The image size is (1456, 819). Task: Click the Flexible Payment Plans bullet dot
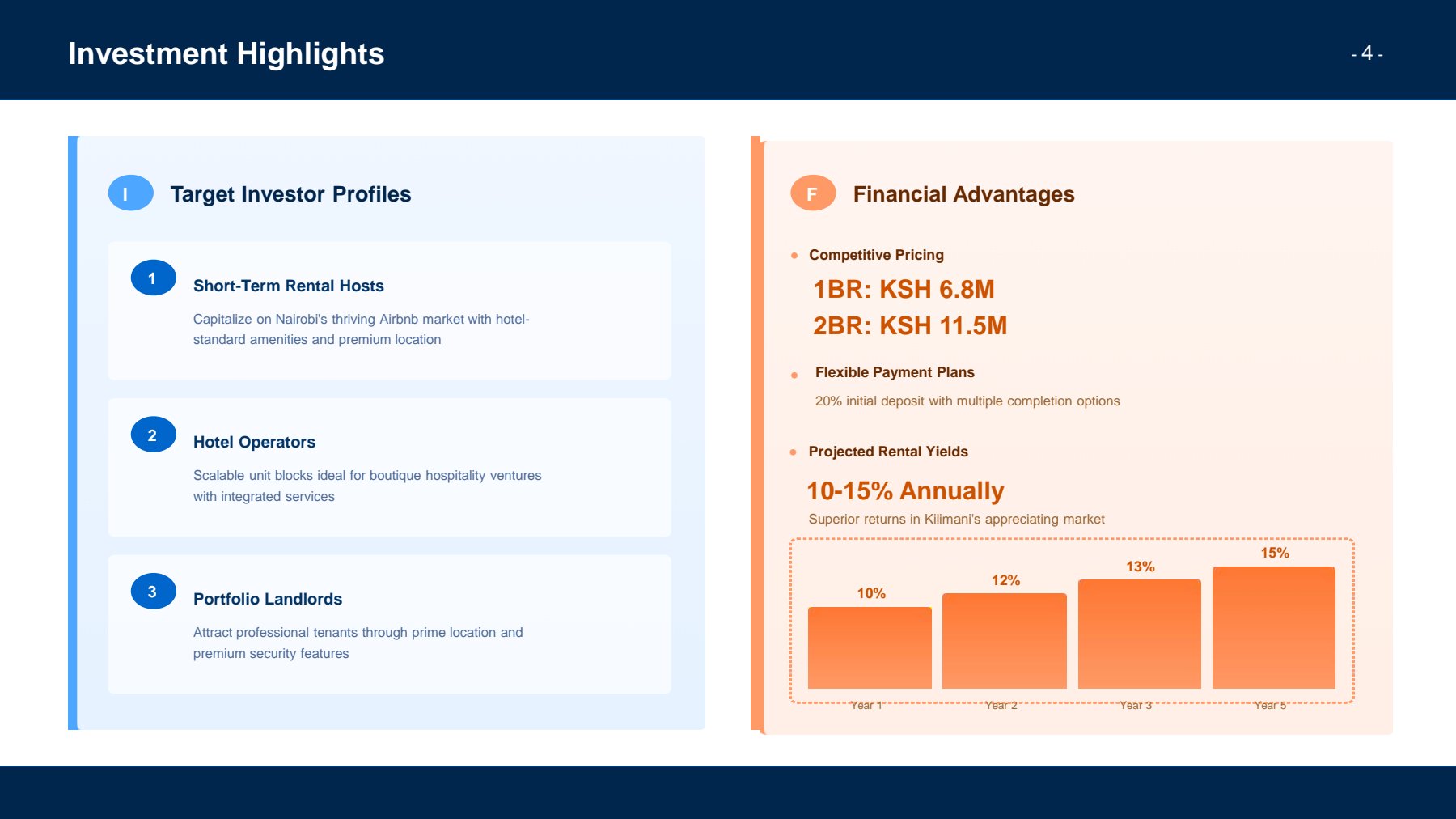[x=794, y=375]
